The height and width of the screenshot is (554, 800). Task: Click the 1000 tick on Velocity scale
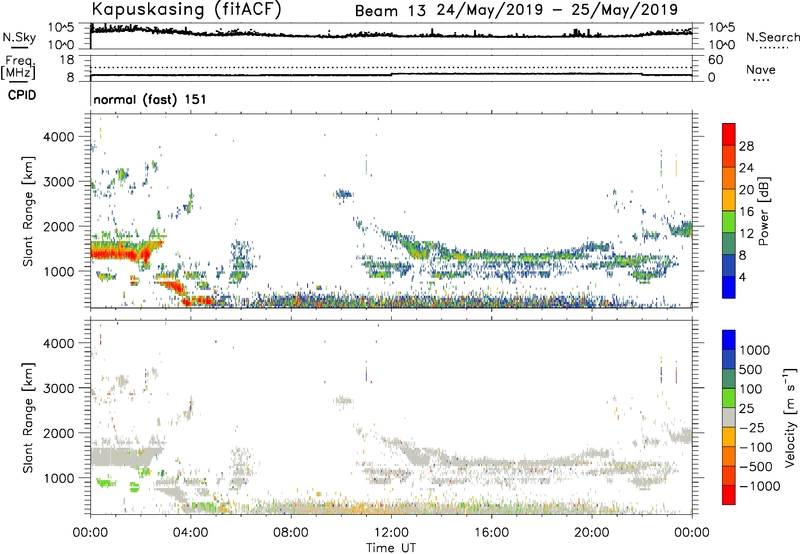tap(755, 350)
